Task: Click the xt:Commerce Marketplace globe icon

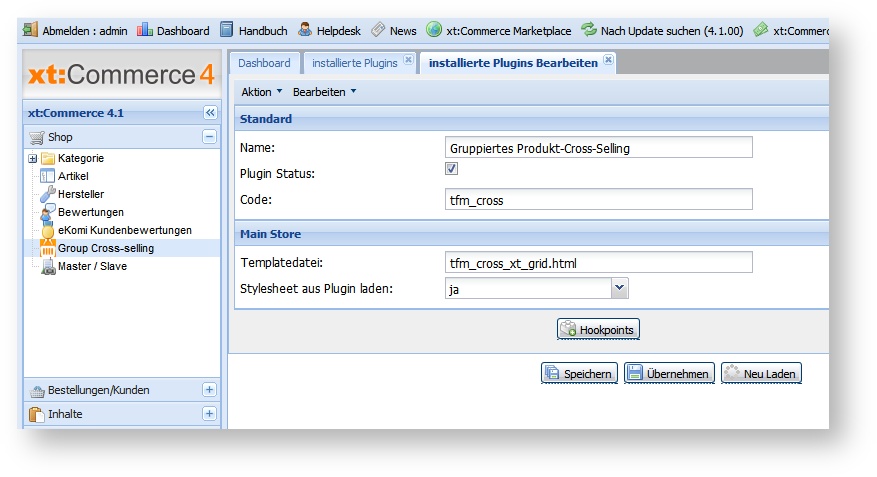Action: 434,30
